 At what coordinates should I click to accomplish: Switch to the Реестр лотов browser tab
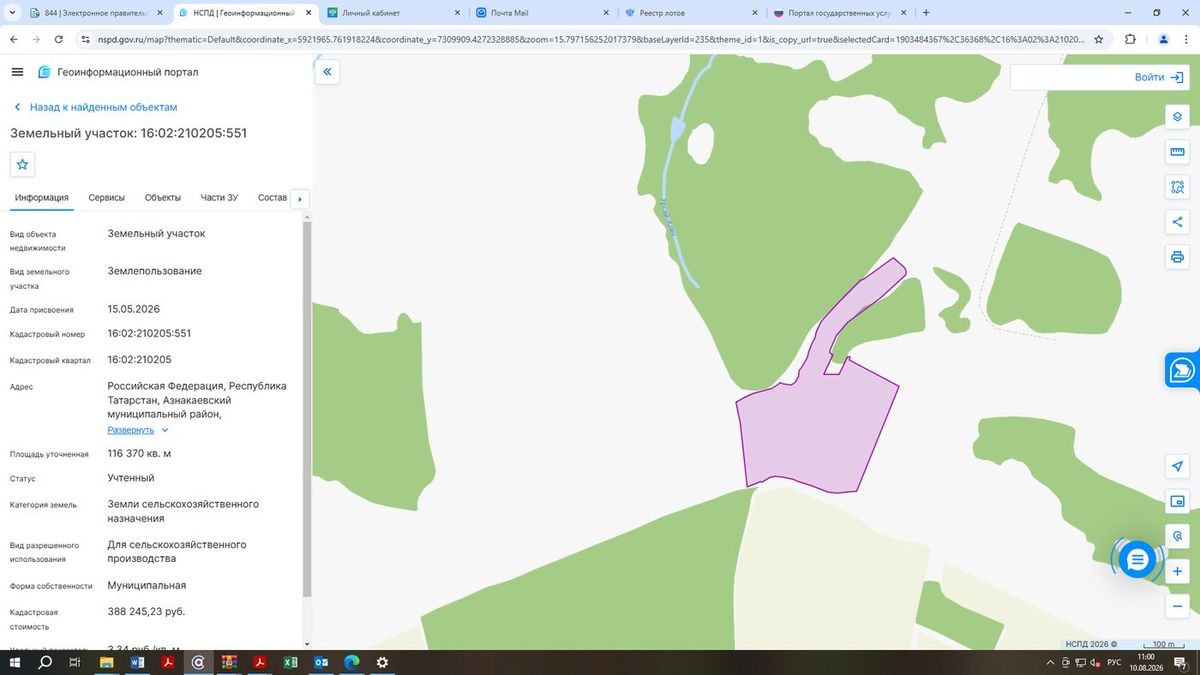click(x=689, y=13)
